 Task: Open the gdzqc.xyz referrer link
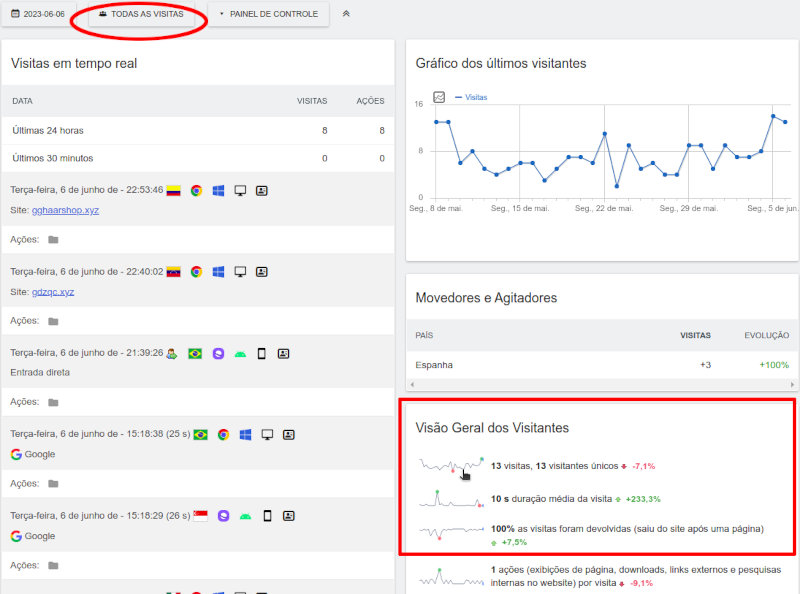[x=53, y=291]
